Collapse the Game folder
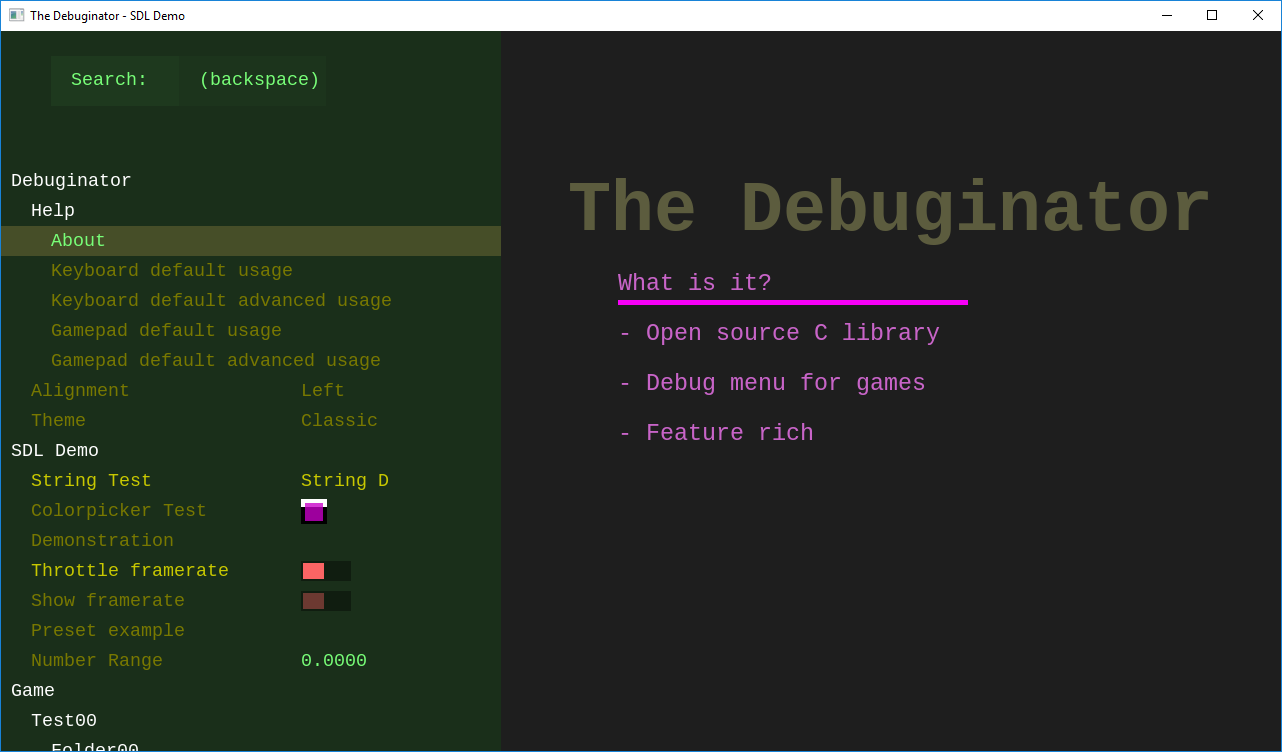 [33, 691]
